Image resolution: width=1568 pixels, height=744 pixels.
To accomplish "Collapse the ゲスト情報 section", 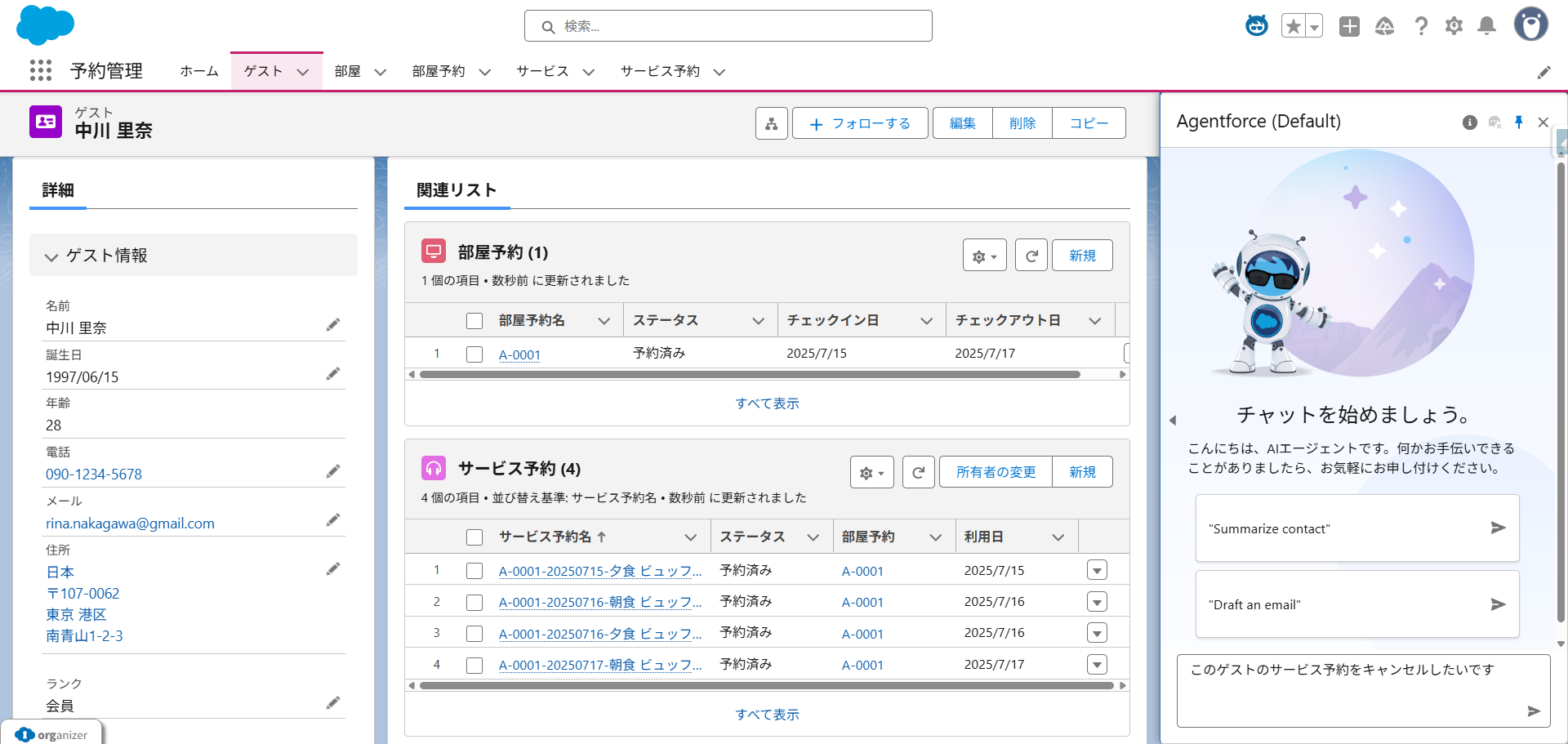I will click(x=51, y=255).
